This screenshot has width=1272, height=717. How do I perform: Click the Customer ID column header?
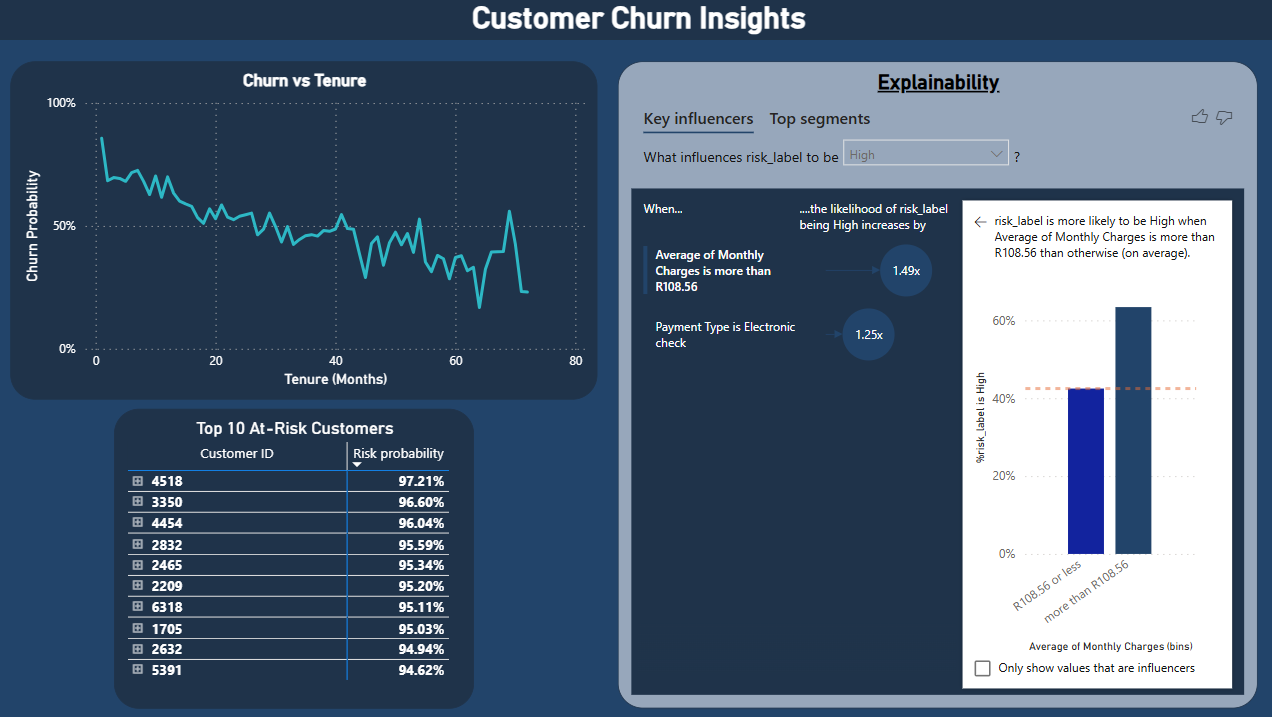tap(237, 454)
